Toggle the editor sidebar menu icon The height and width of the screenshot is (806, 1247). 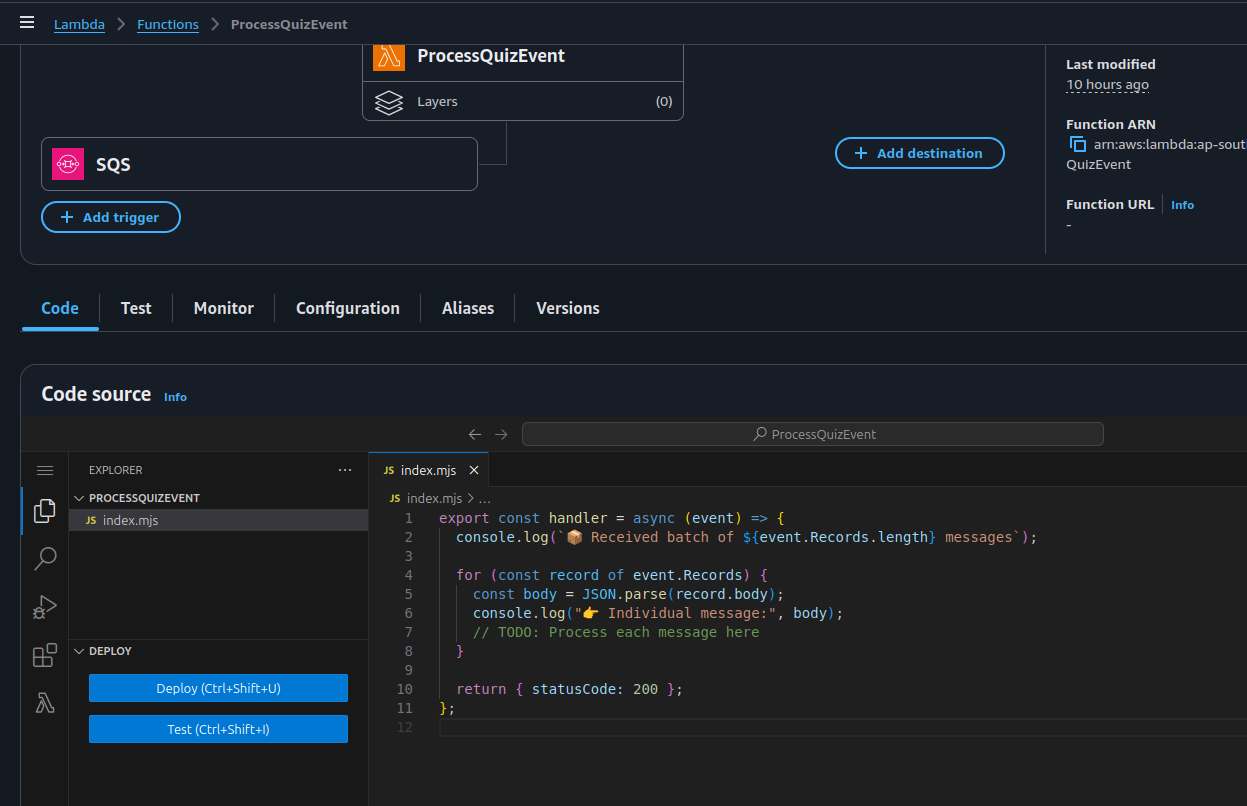coord(44,470)
